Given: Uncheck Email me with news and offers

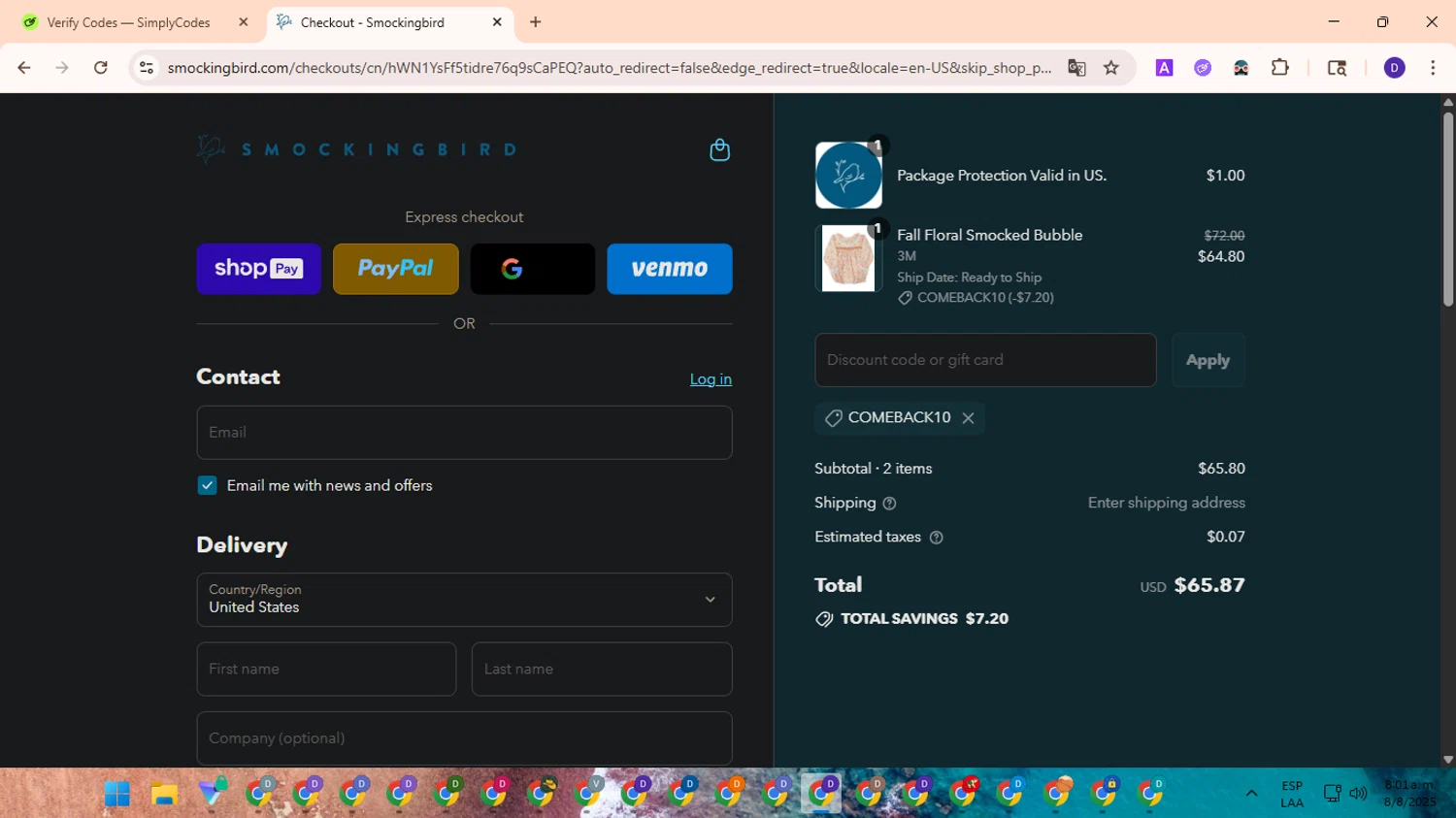Looking at the screenshot, I should [x=207, y=485].
